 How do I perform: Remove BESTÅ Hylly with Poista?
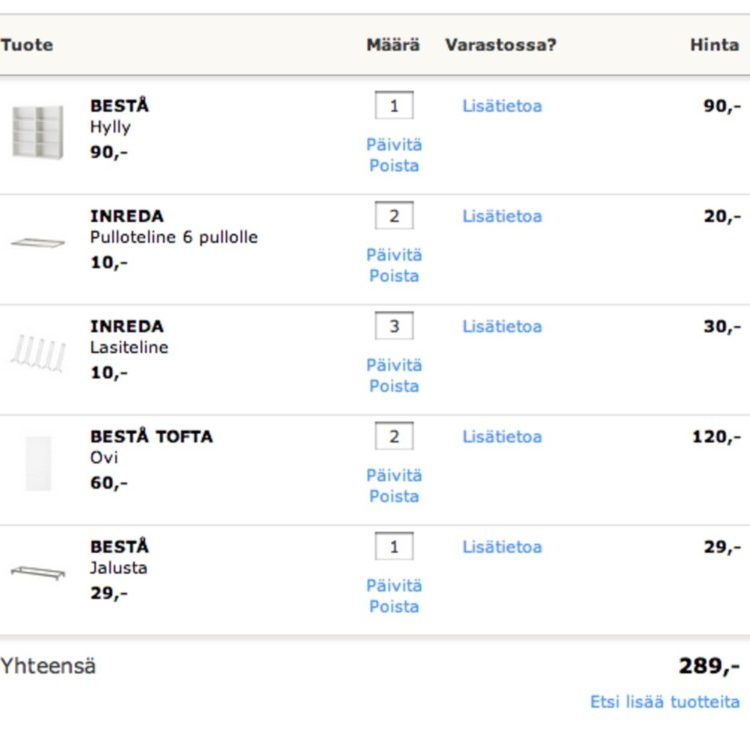pyautogui.click(x=394, y=166)
